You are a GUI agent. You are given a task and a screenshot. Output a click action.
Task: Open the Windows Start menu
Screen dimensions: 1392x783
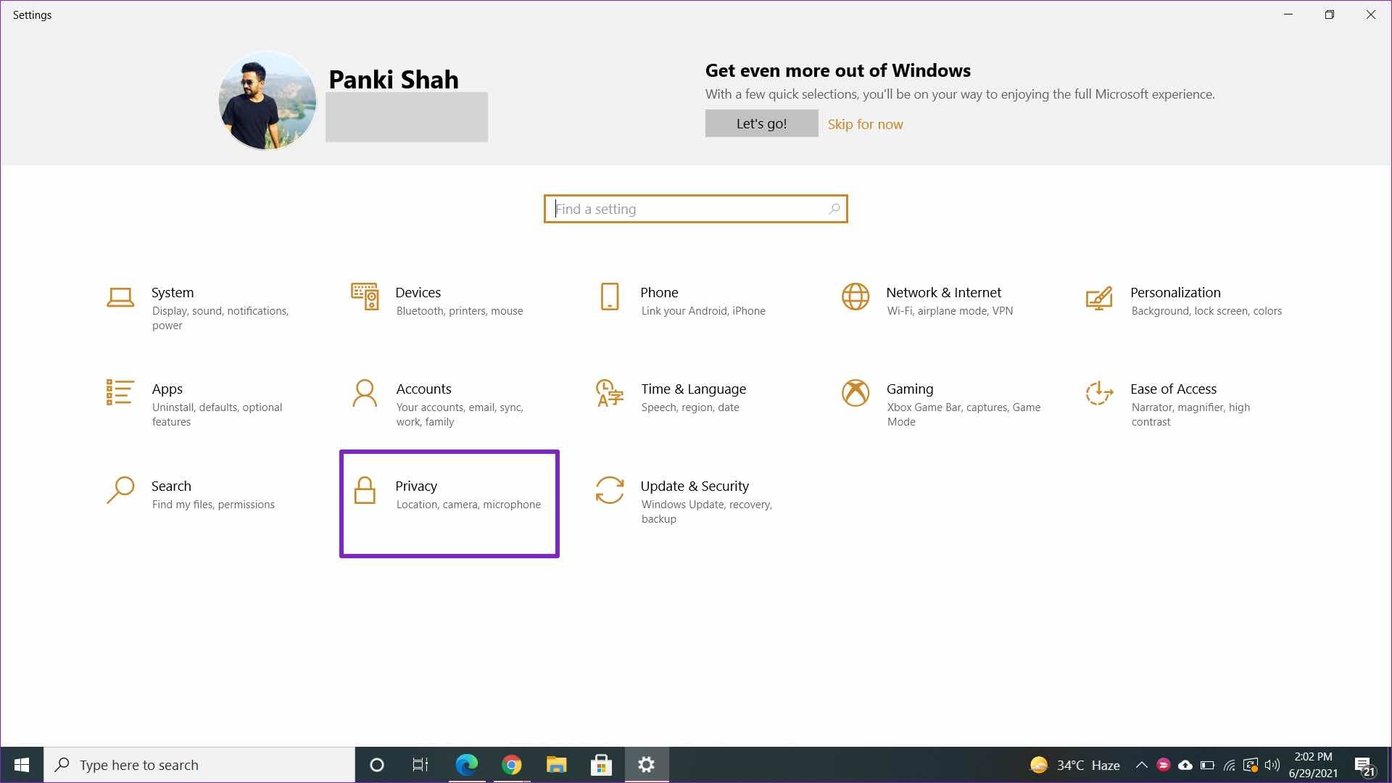point(21,765)
